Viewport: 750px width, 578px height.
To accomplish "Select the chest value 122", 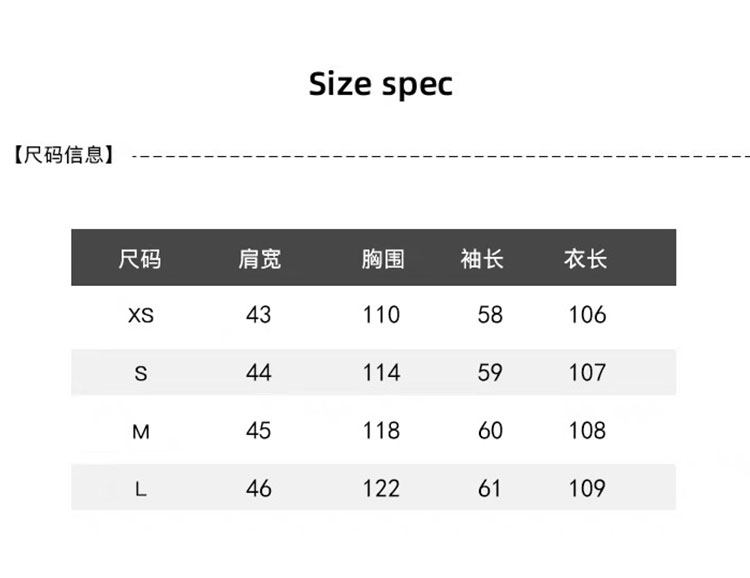I will point(381,489).
